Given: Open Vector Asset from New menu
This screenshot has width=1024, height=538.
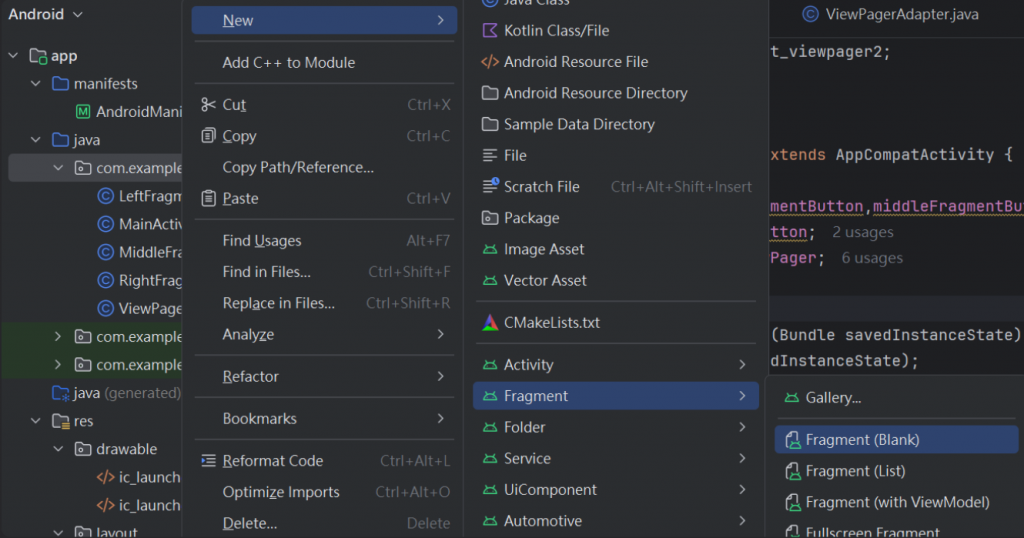Looking at the screenshot, I should [x=545, y=281].
